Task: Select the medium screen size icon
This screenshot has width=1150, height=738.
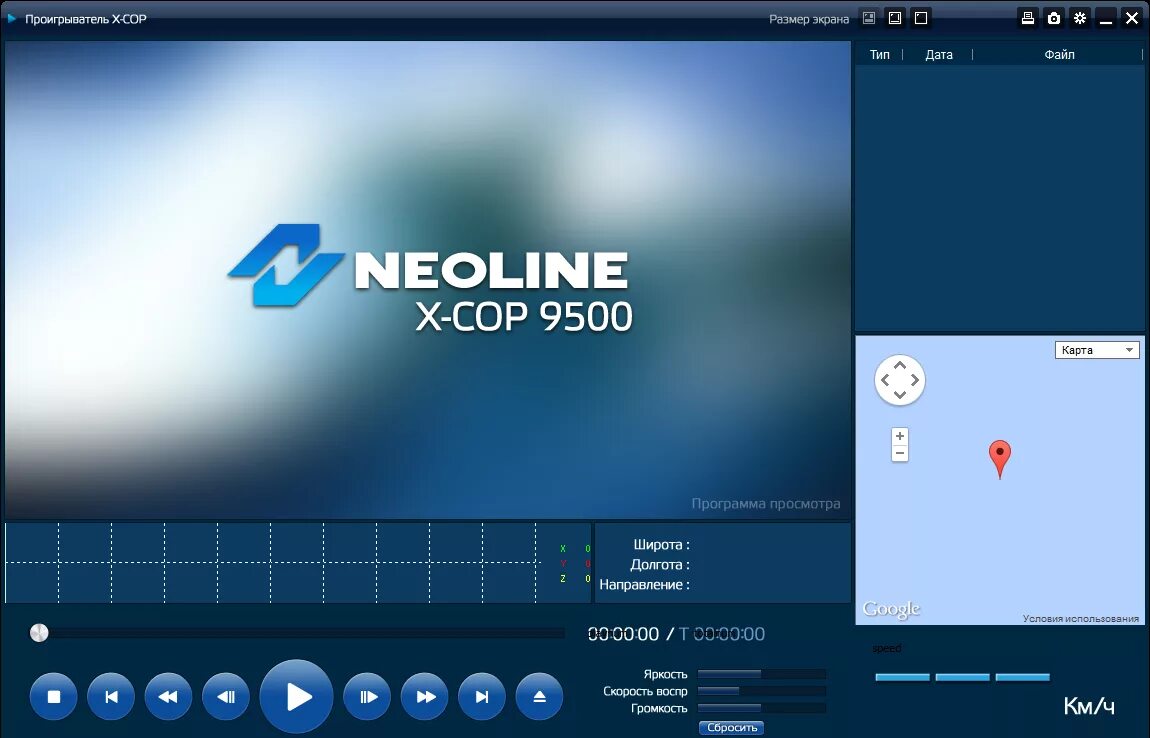Action: click(x=895, y=18)
